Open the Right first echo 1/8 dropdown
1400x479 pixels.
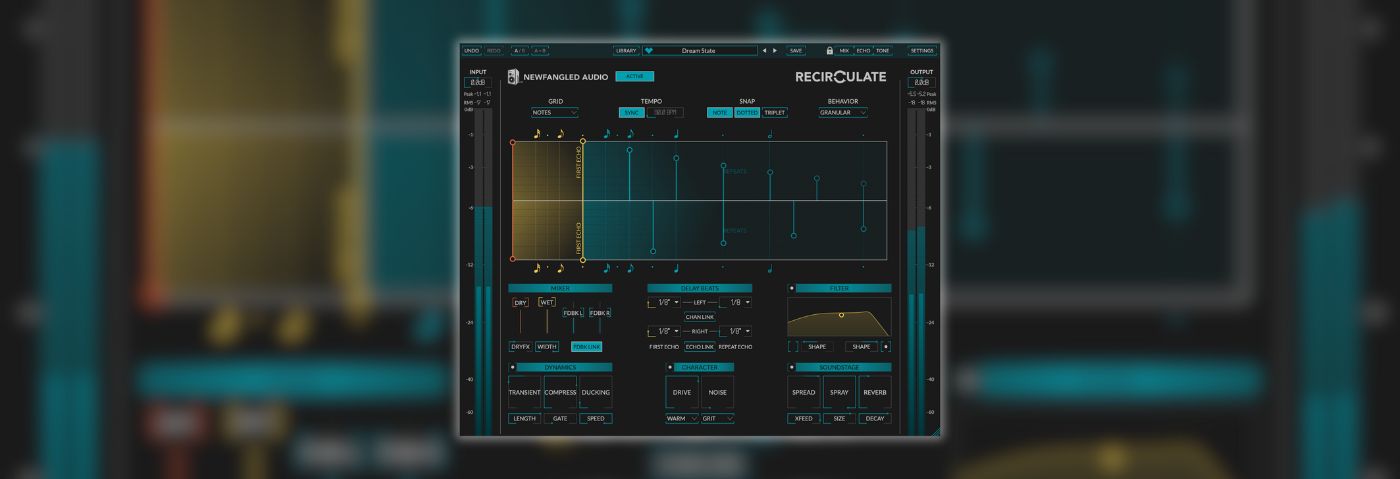[664, 331]
